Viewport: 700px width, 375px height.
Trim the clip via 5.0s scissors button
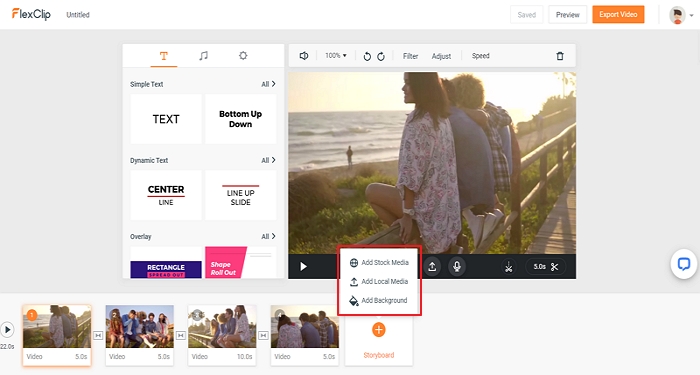point(546,267)
